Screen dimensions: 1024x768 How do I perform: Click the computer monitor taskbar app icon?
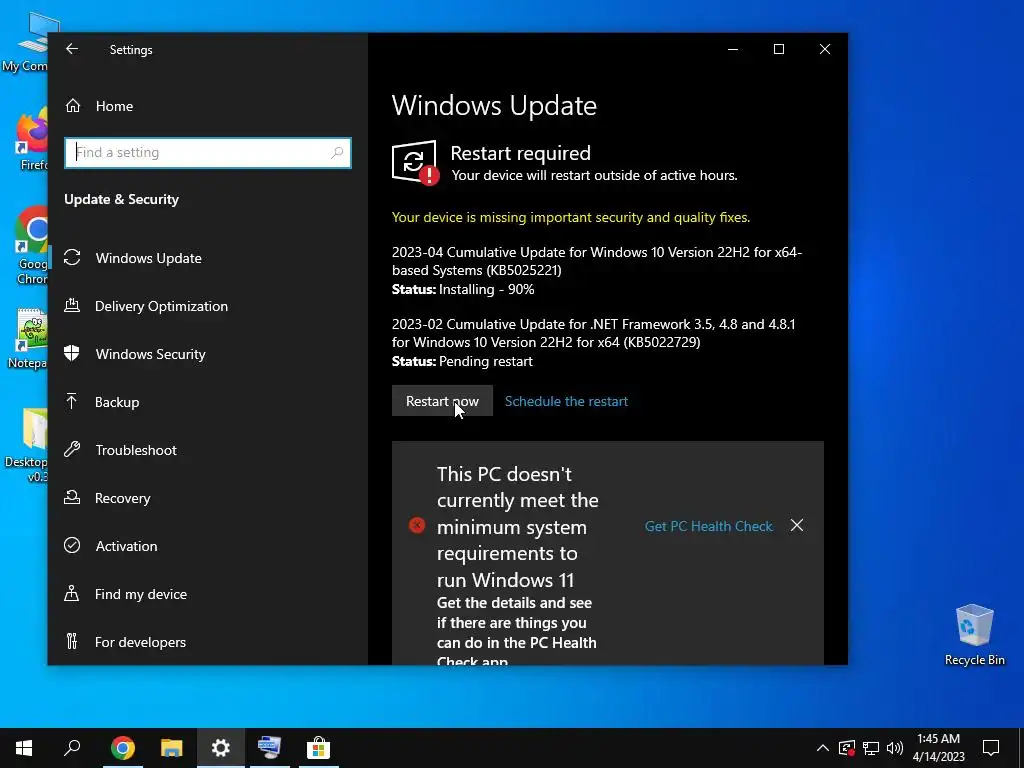pyautogui.click(x=269, y=748)
